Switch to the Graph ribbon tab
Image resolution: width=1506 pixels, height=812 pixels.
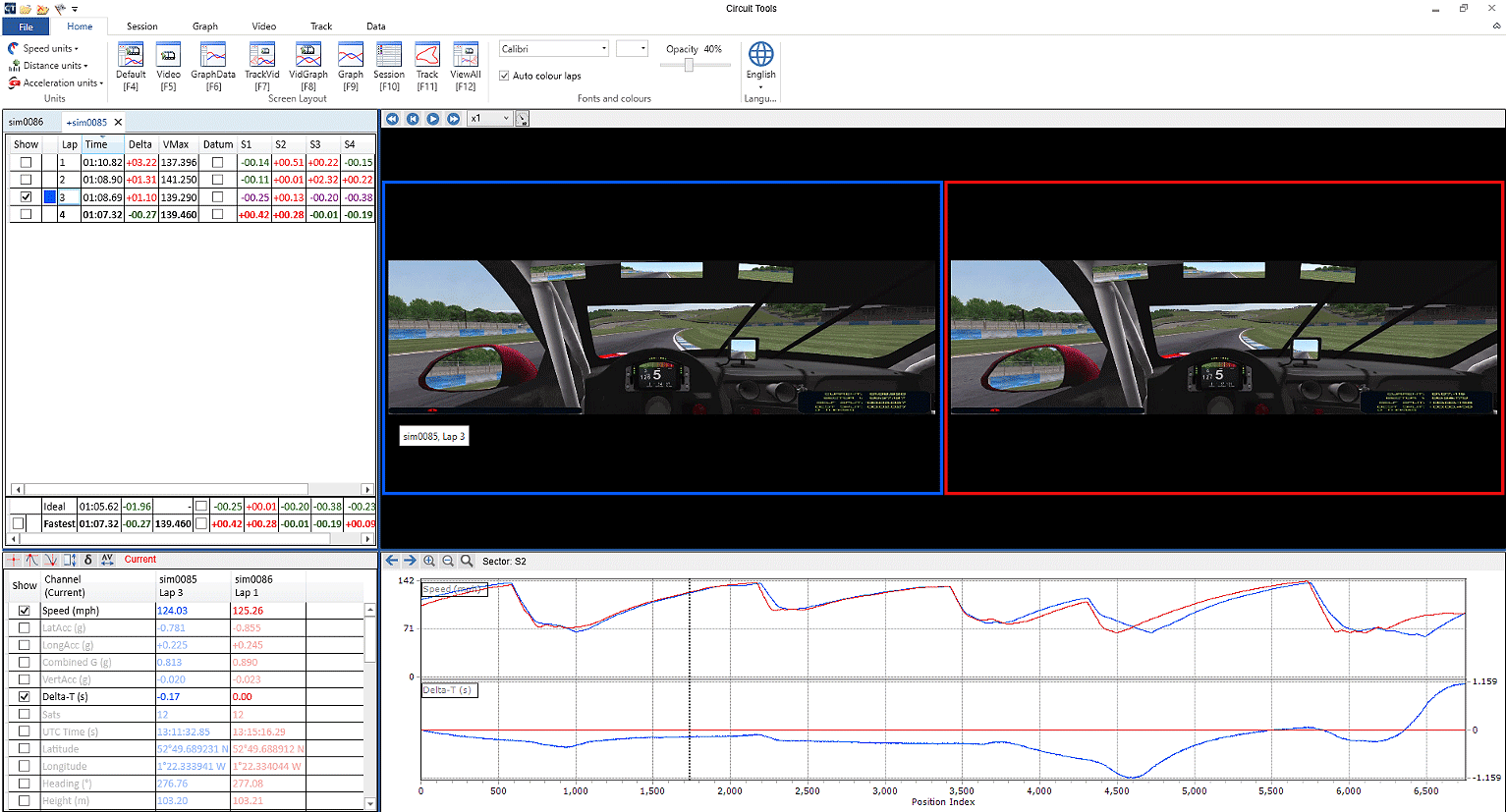[x=205, y=27]
